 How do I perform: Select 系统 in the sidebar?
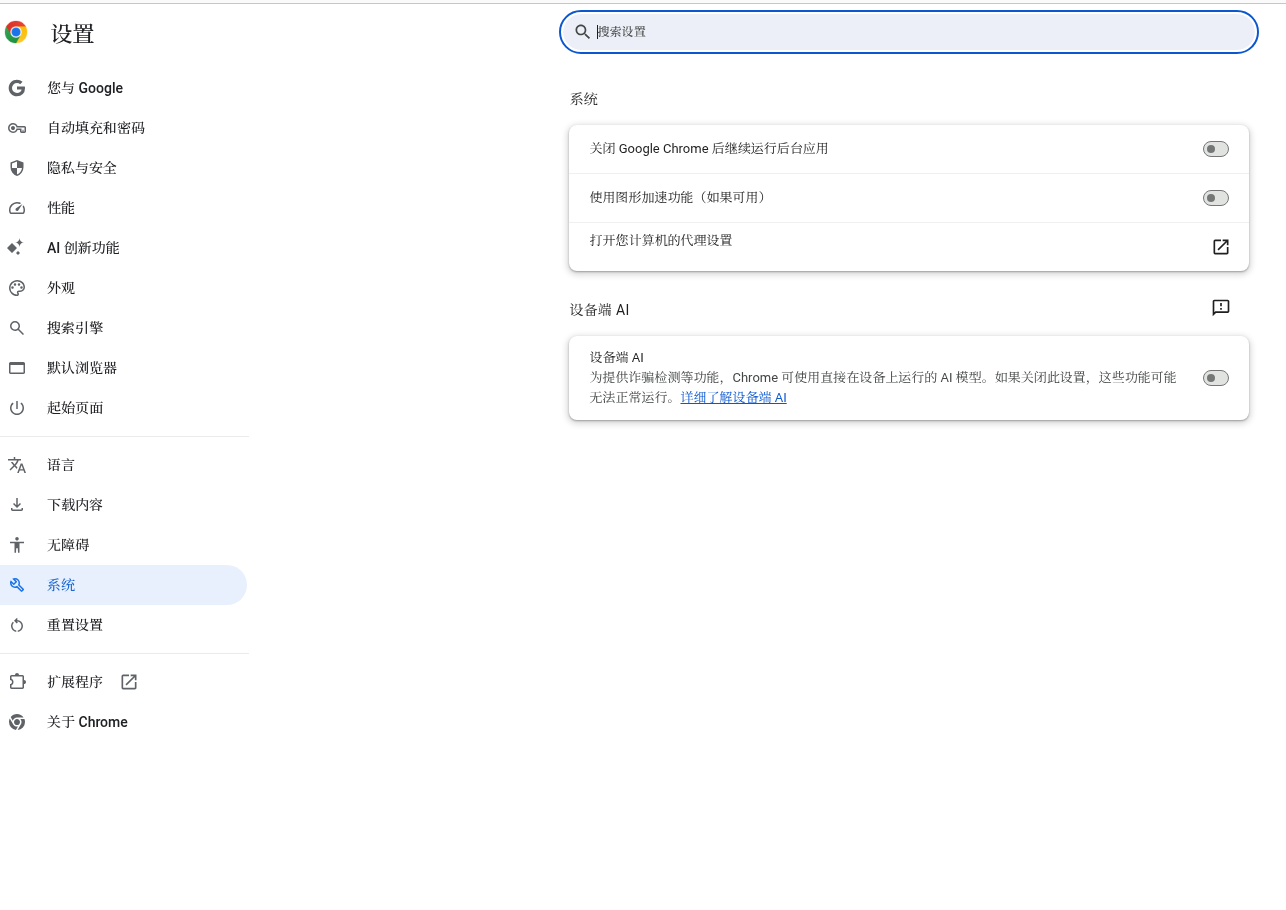(x=123, y=585)
